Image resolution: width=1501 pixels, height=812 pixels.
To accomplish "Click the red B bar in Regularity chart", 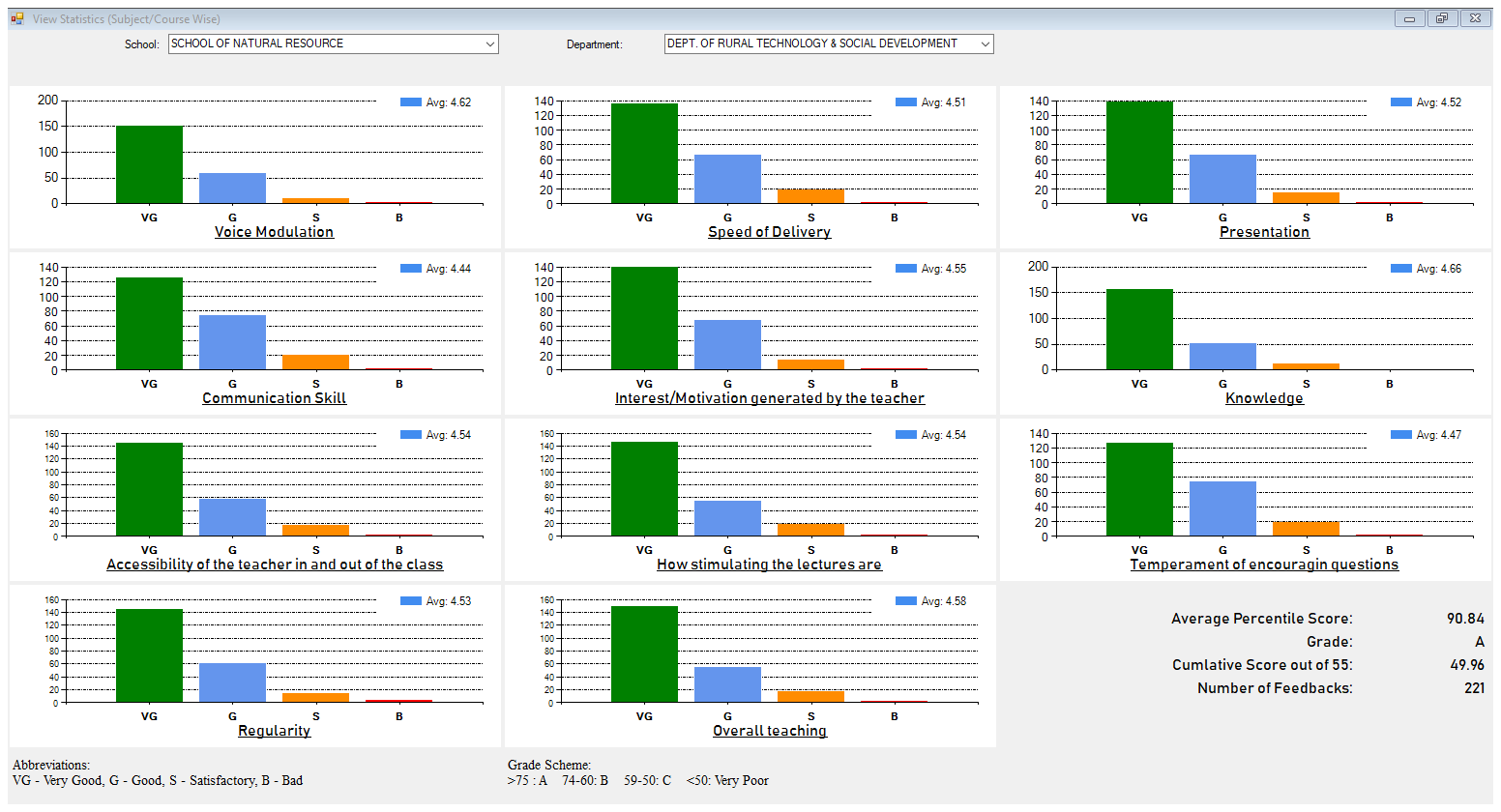I will click(x=398, y=701).
